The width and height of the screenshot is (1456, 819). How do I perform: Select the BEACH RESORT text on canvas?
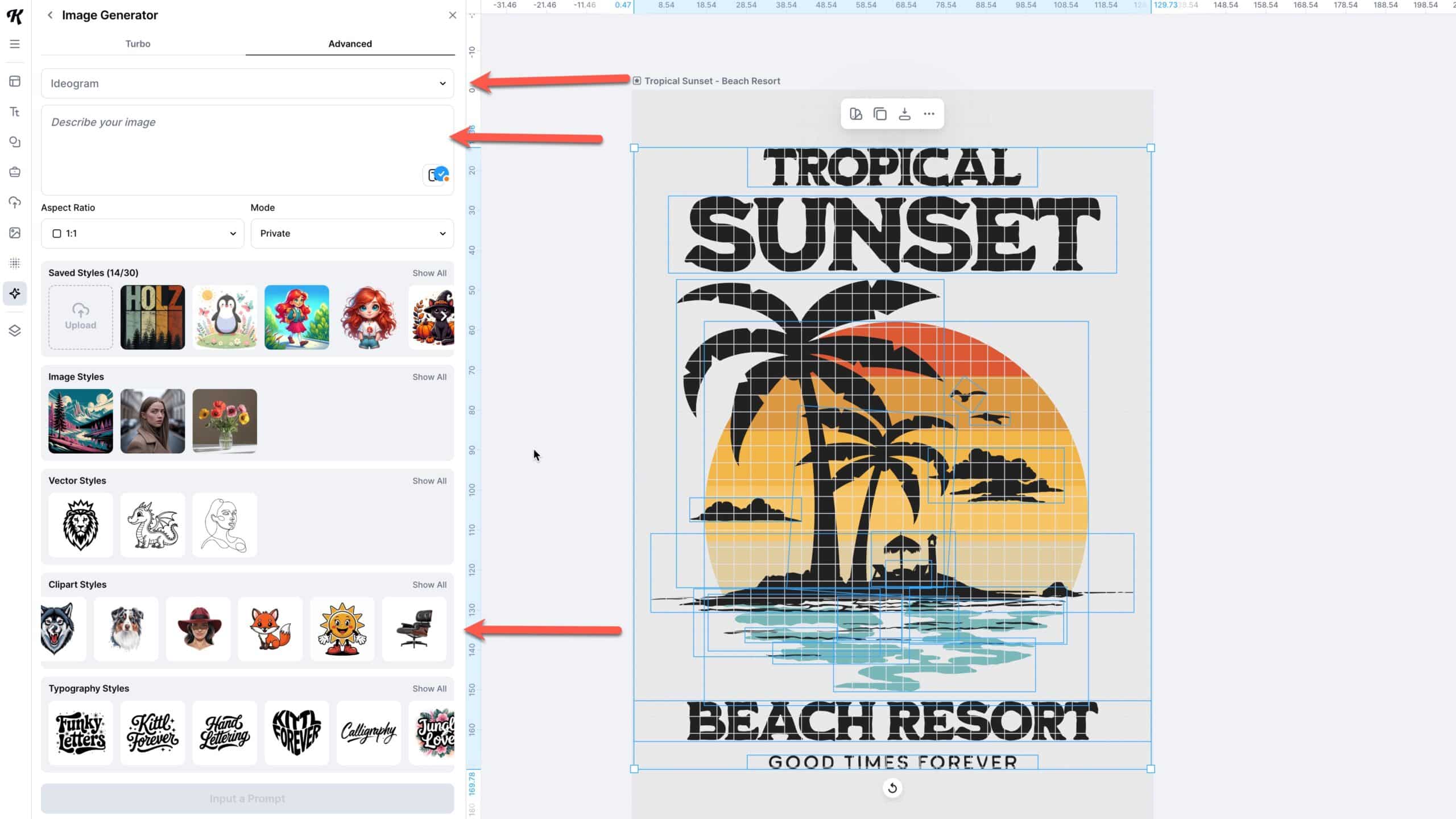click(892, 721)
